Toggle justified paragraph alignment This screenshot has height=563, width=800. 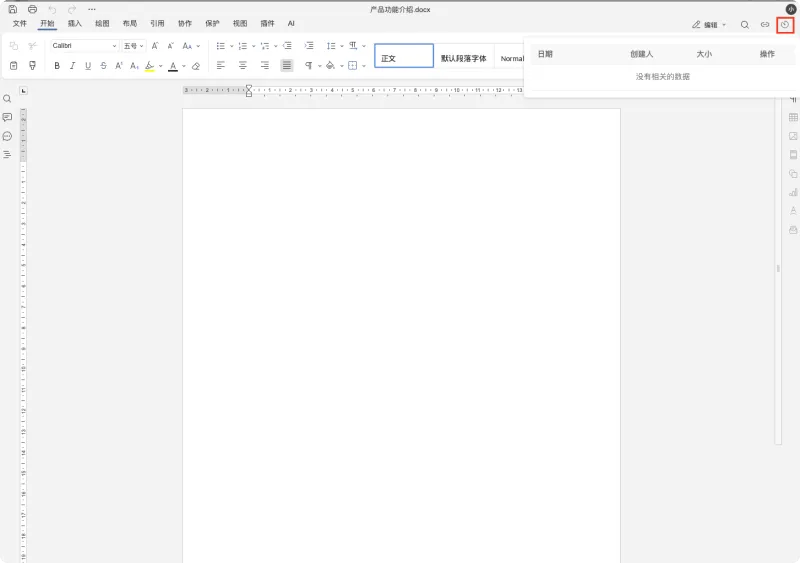(x=287, y=65)
